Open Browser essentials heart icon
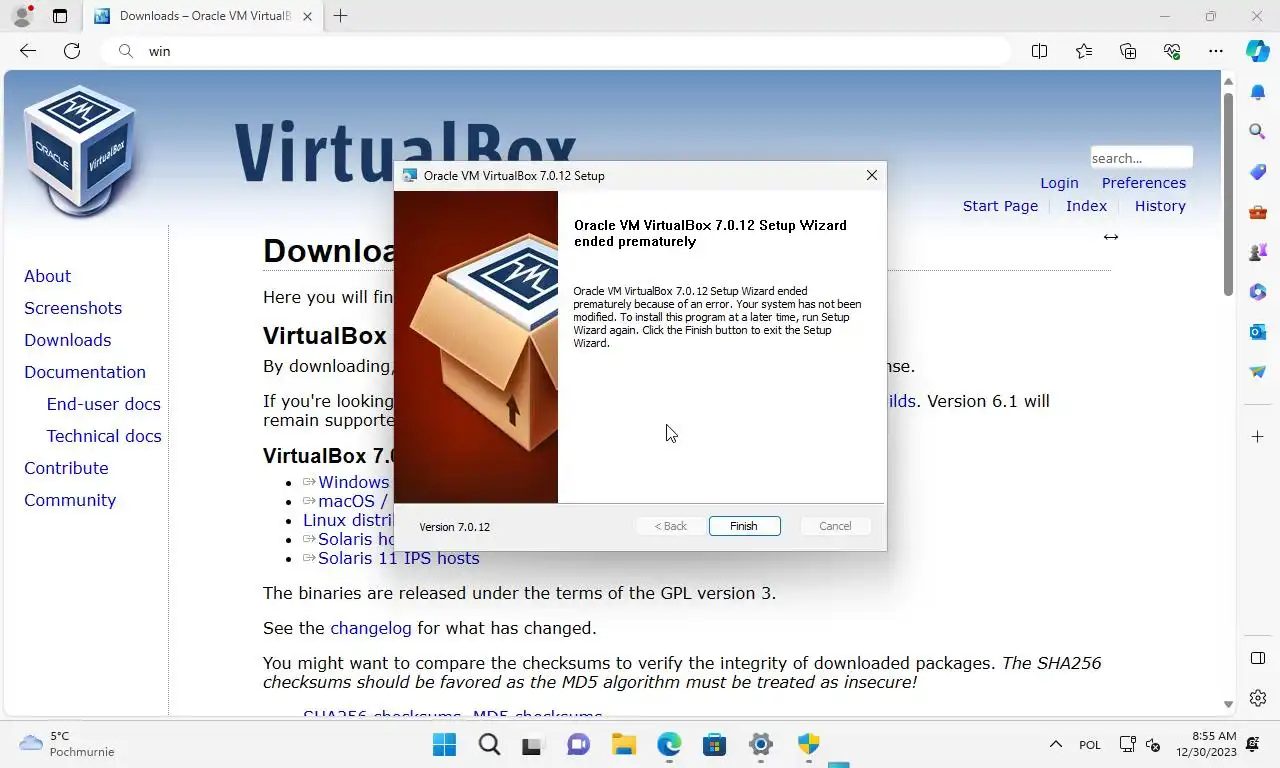1280x768 pixels. (x=1172, y=51)
